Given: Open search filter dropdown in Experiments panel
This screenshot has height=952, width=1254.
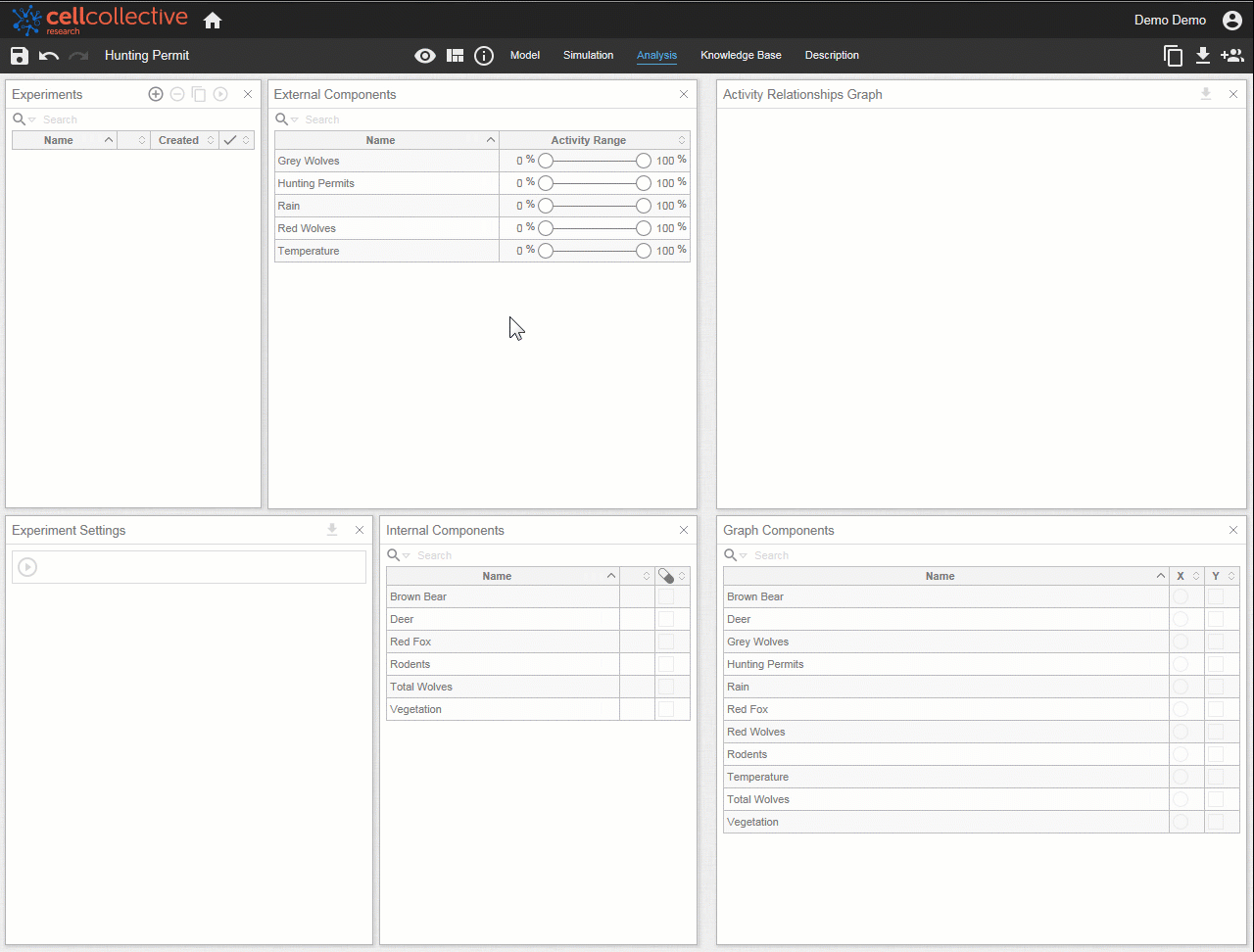Looking at the screenshot, I should tap(32, 119).
